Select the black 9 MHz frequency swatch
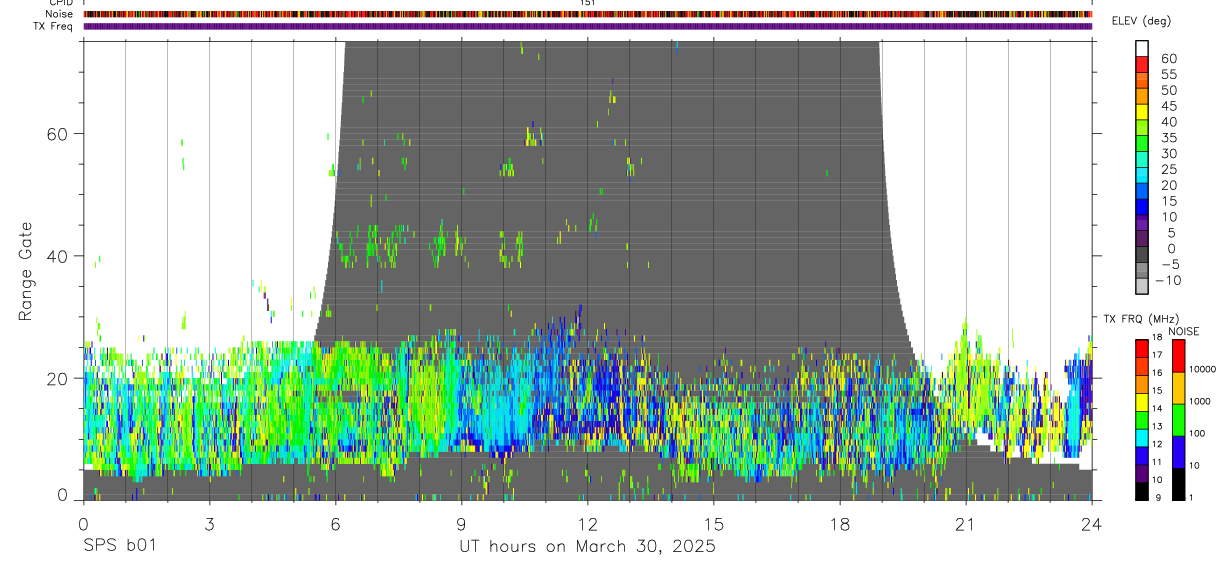The width and height of the screenshot is (1228, 567). [1142, 491]
